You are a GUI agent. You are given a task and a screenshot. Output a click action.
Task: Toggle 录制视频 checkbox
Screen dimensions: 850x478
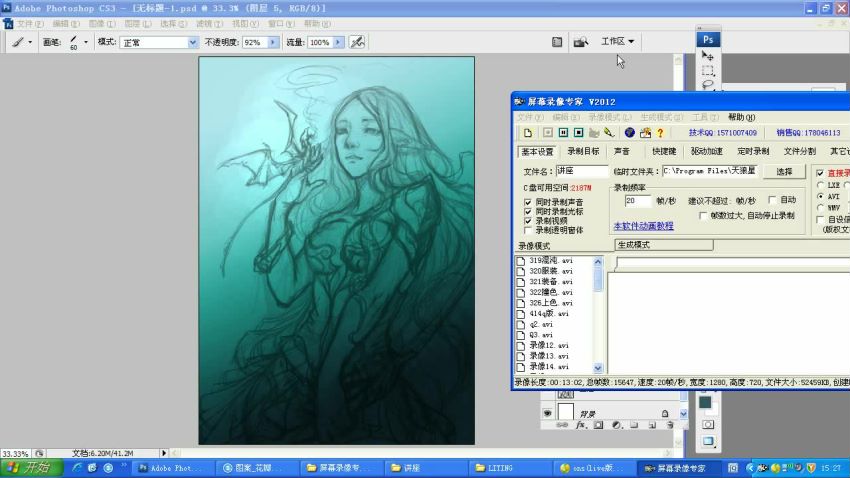(x=528, y=221)
